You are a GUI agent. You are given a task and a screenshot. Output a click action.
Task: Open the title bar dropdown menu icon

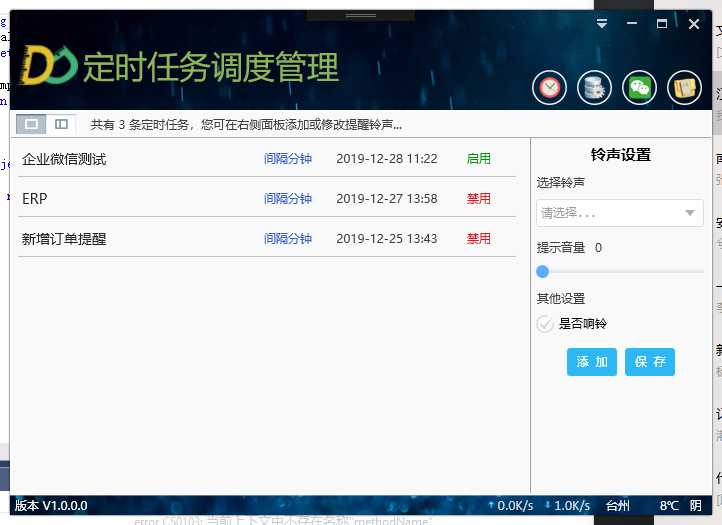[x=601, y=24]
